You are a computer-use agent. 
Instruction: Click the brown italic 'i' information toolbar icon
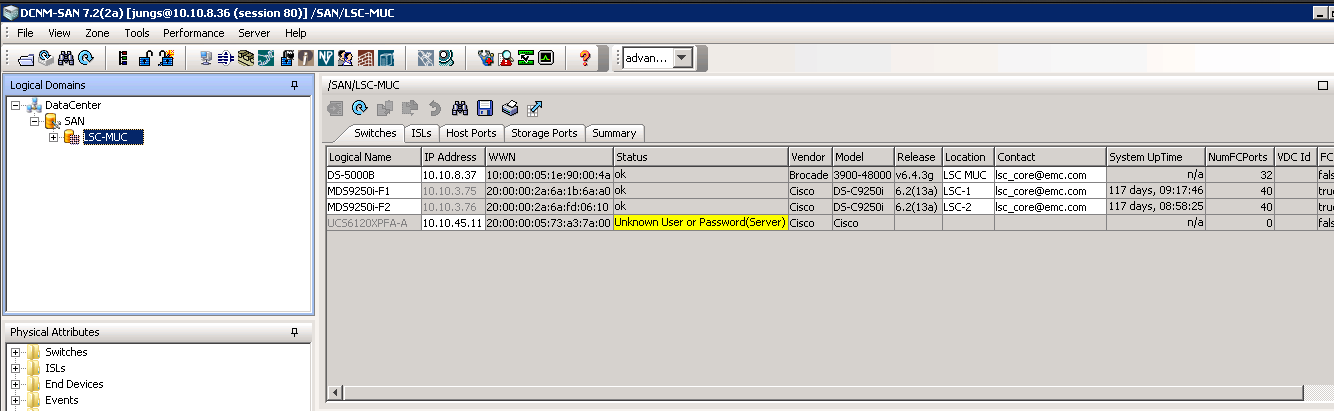[x=306, y=58]
